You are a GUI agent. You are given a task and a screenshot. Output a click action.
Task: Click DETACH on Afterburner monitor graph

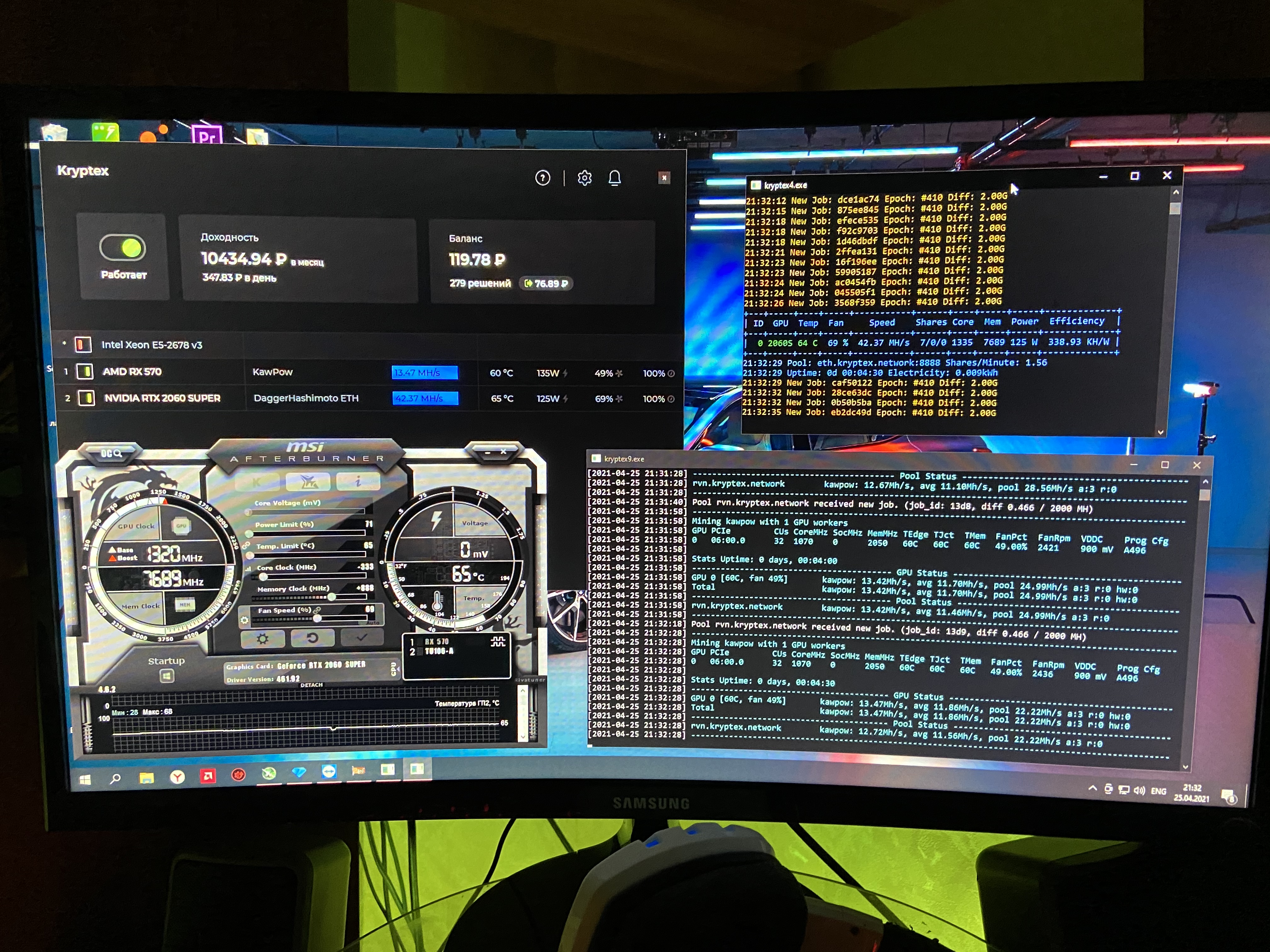pos(311,685)
